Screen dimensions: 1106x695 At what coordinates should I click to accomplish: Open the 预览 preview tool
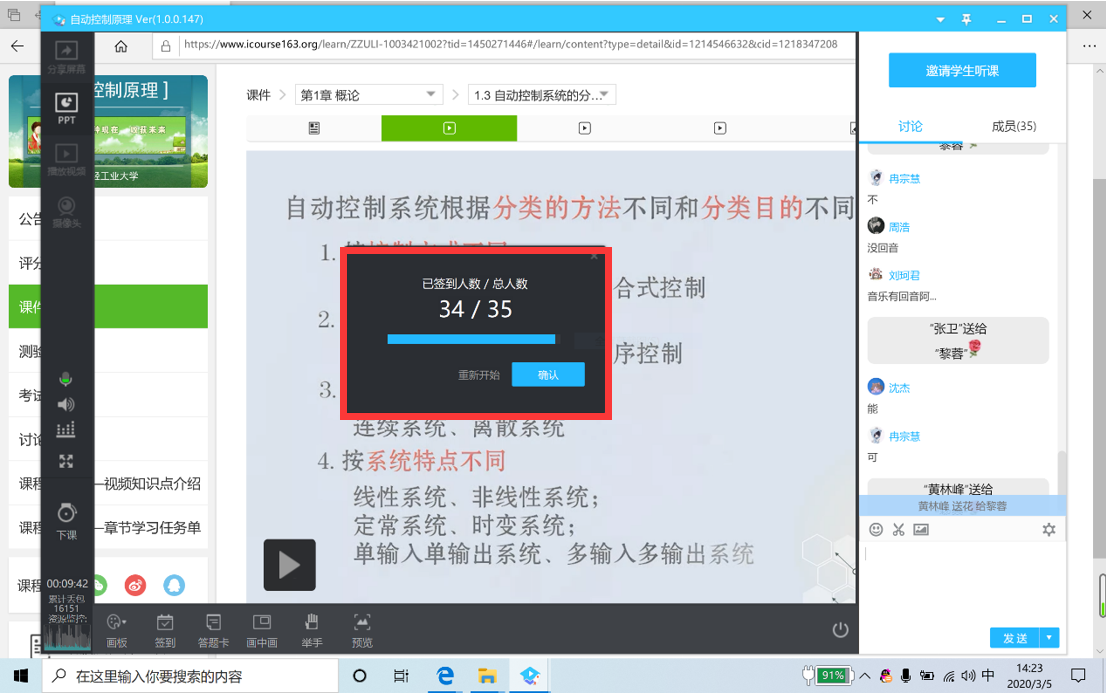362,630
